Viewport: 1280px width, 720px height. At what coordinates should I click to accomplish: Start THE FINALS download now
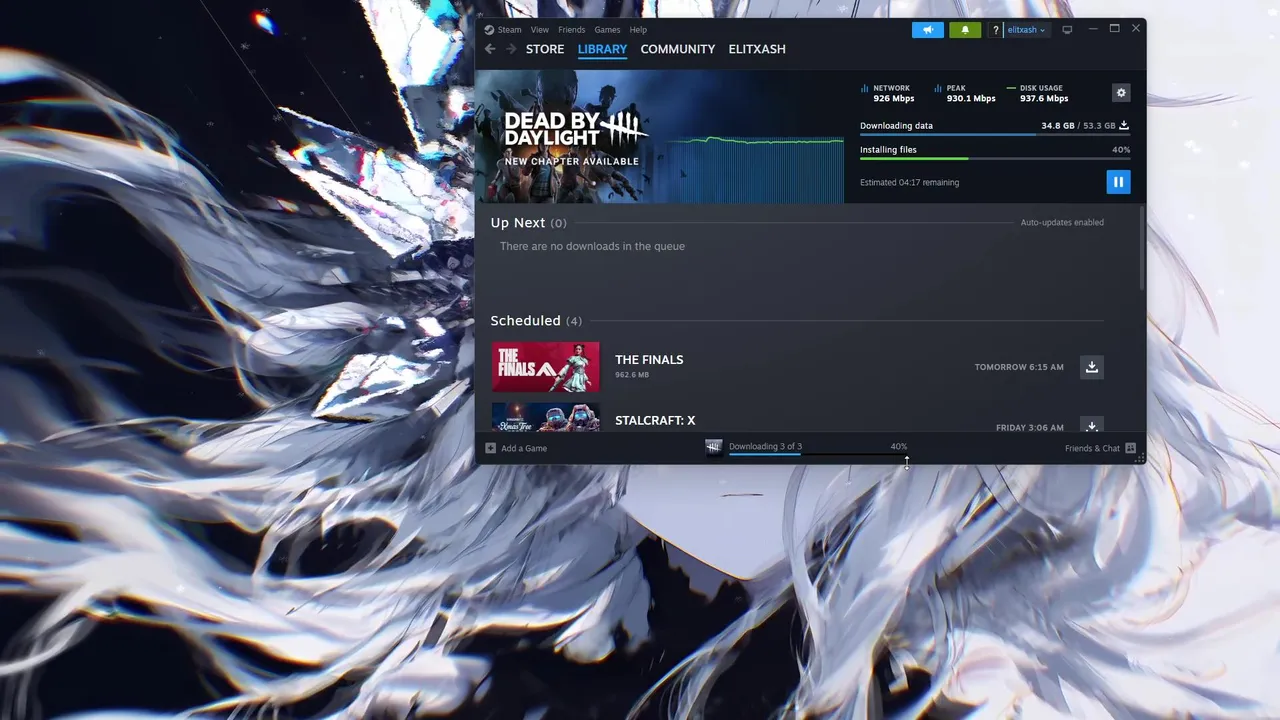coord(1092,367)
